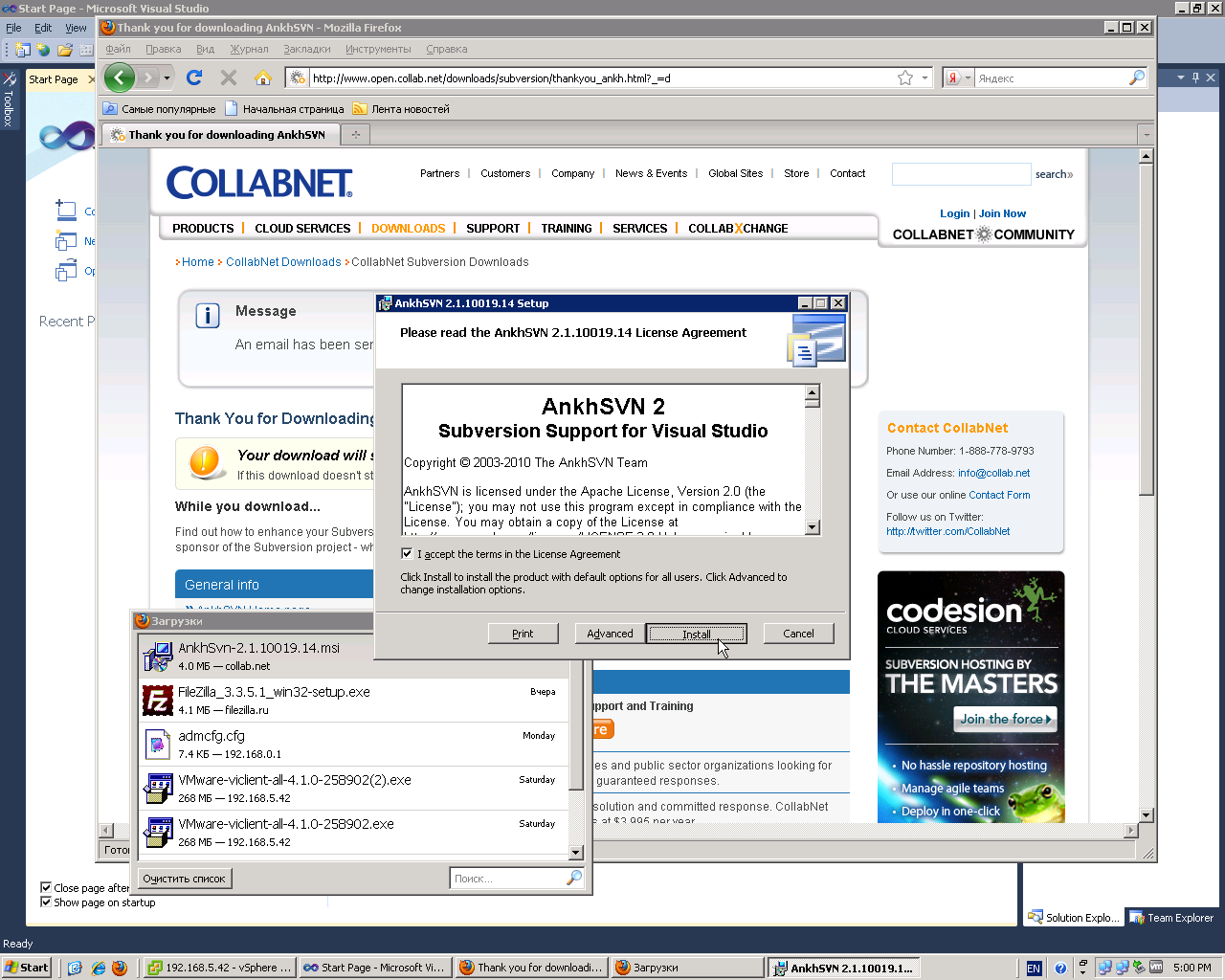Viewport: 1225px width, 980px height.
Task: Uncheck 'I accept the terms in the License Agreement'
Action: (x=407, y=553)
